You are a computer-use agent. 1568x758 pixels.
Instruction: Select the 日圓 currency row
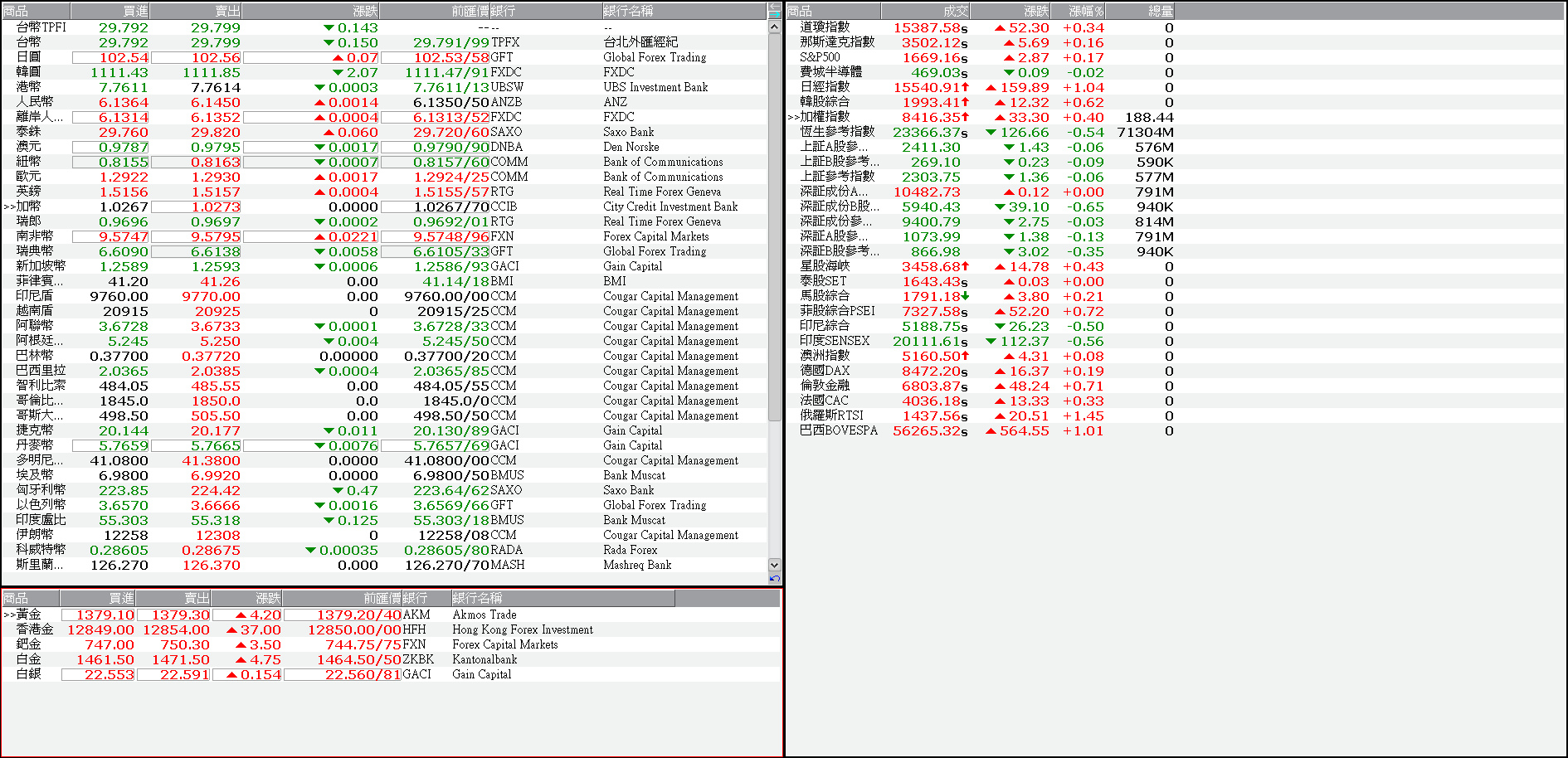[384, 57]
